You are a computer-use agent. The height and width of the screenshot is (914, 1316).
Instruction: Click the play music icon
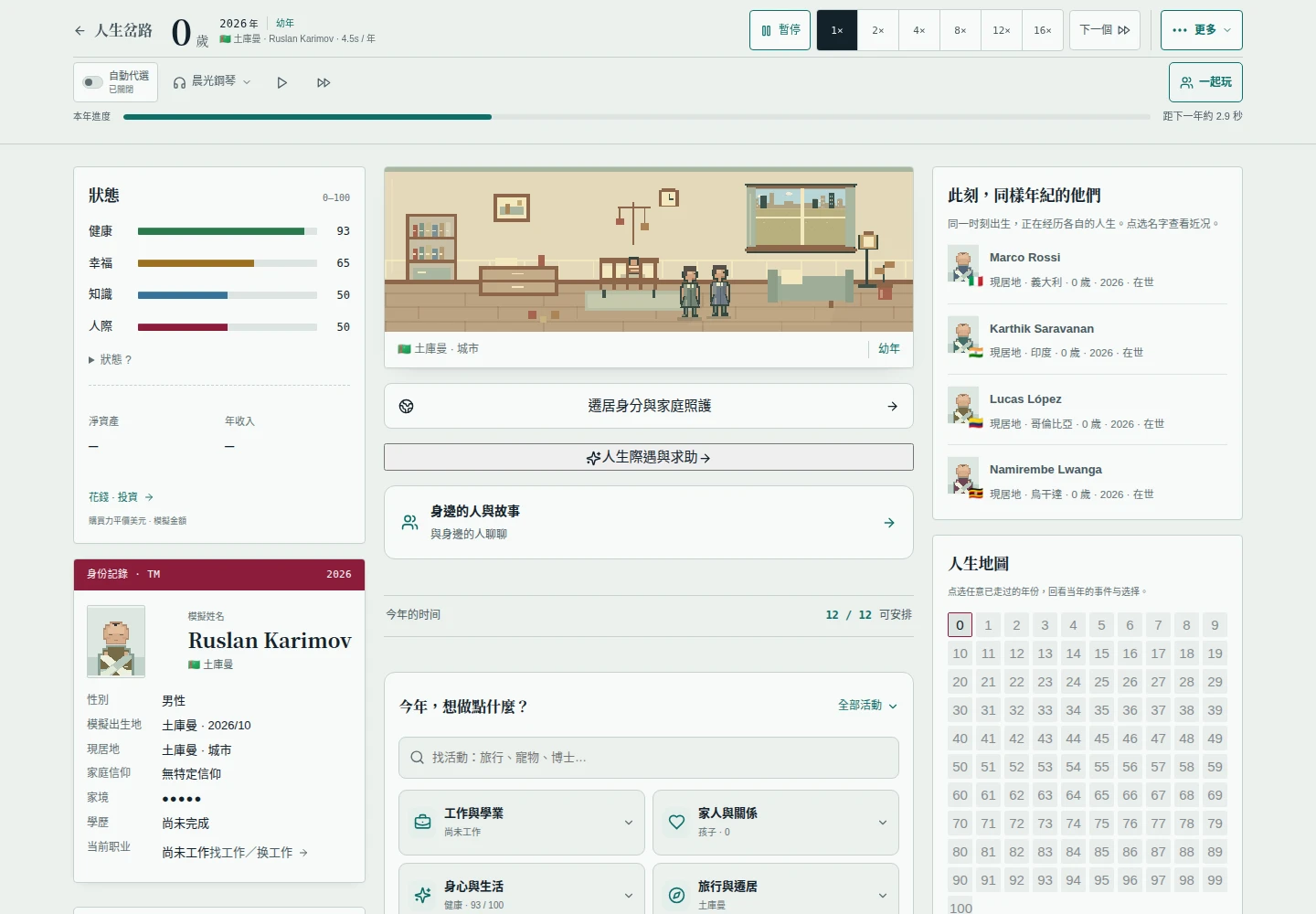click(x=282, y=82)
